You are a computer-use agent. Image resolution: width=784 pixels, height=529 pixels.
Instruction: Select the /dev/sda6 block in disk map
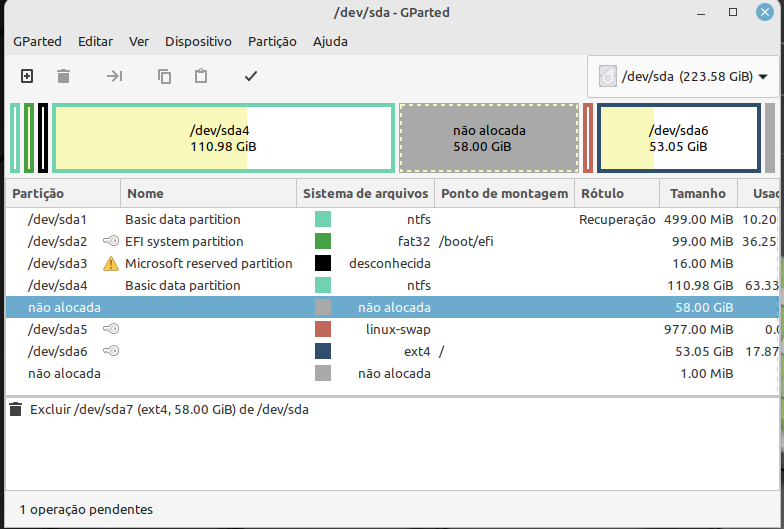tap(678, 138)
